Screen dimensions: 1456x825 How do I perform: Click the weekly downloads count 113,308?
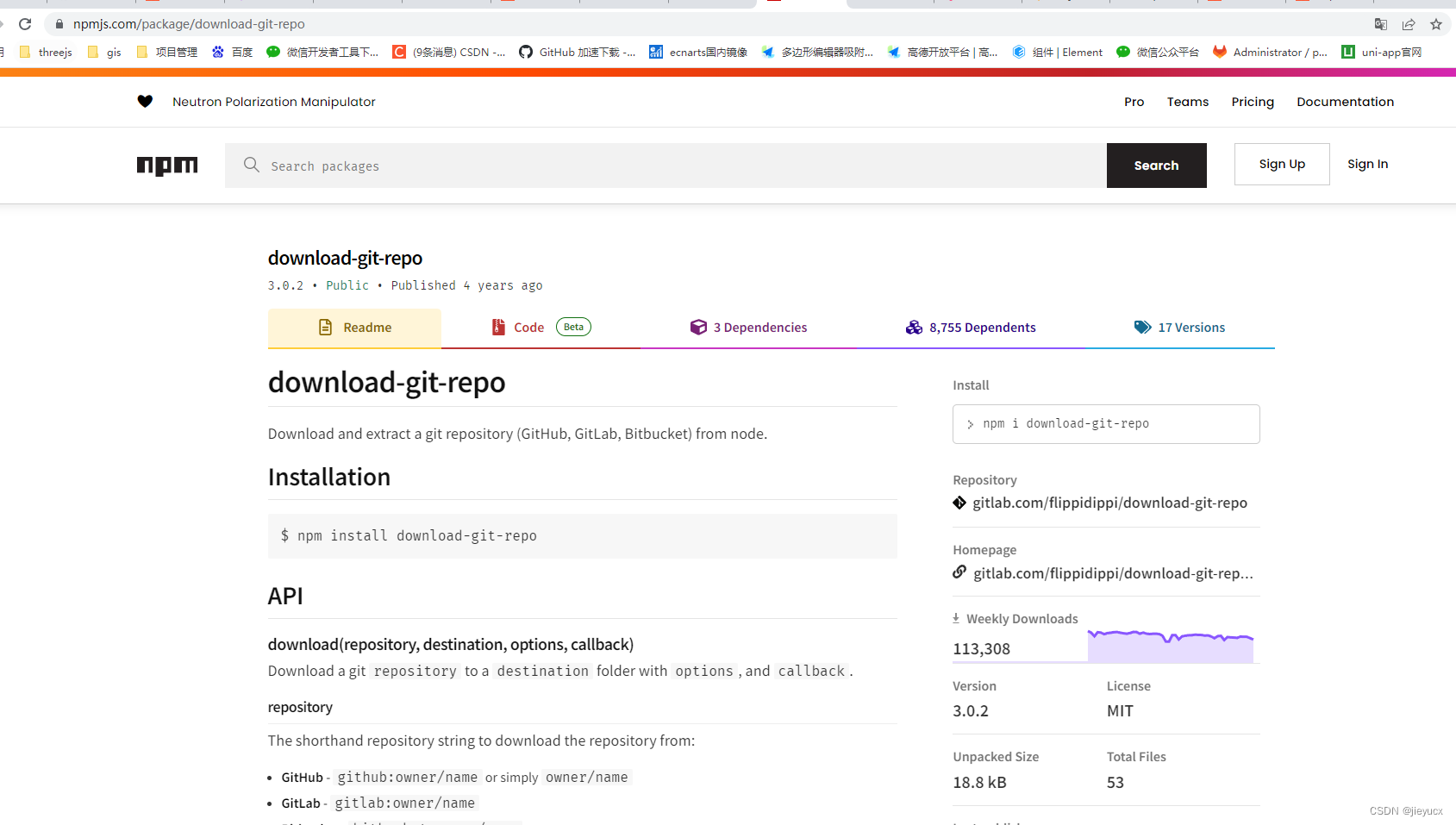pos(981,649)
